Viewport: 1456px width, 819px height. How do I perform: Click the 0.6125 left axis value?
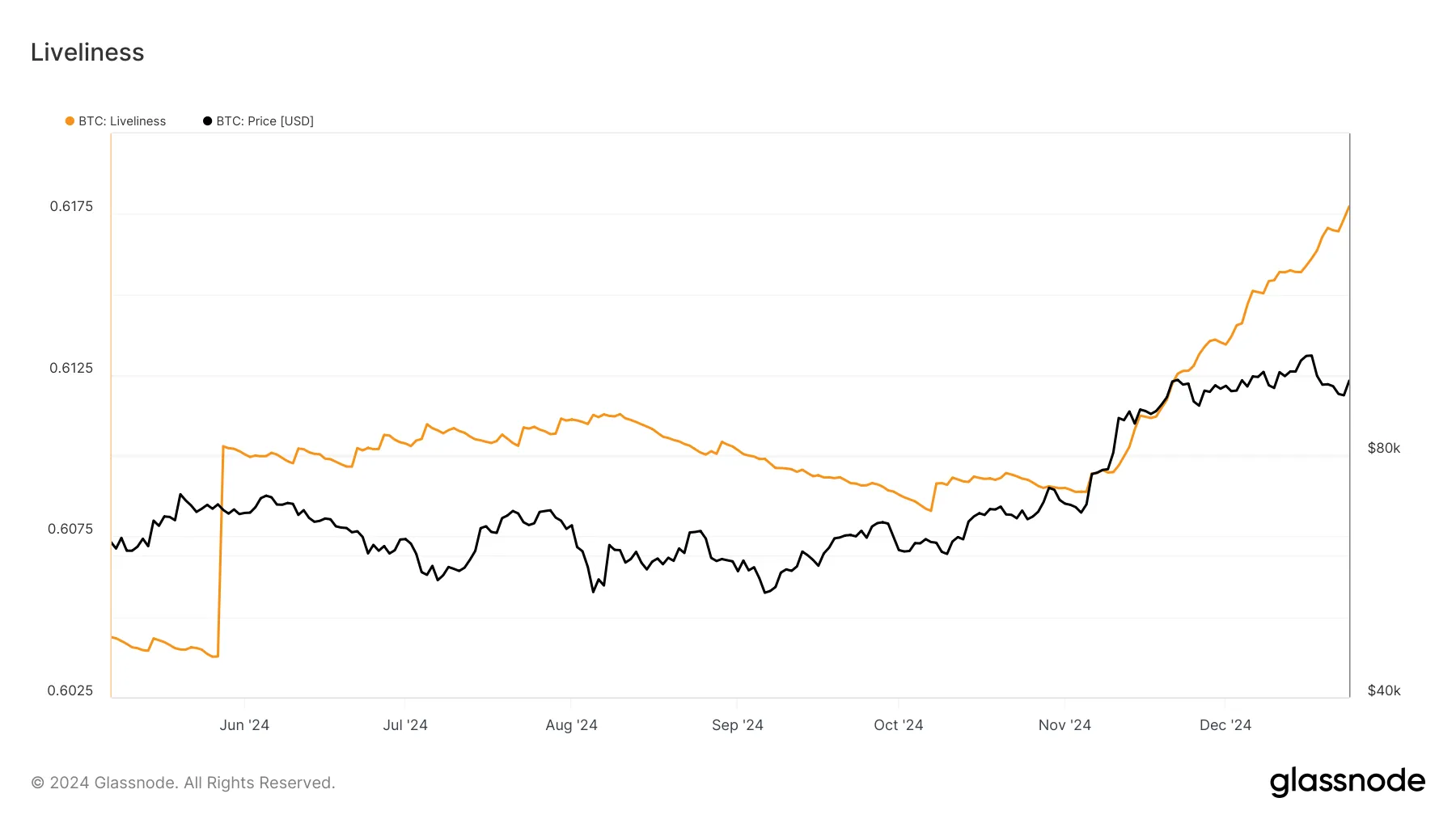tap(71, 368)
